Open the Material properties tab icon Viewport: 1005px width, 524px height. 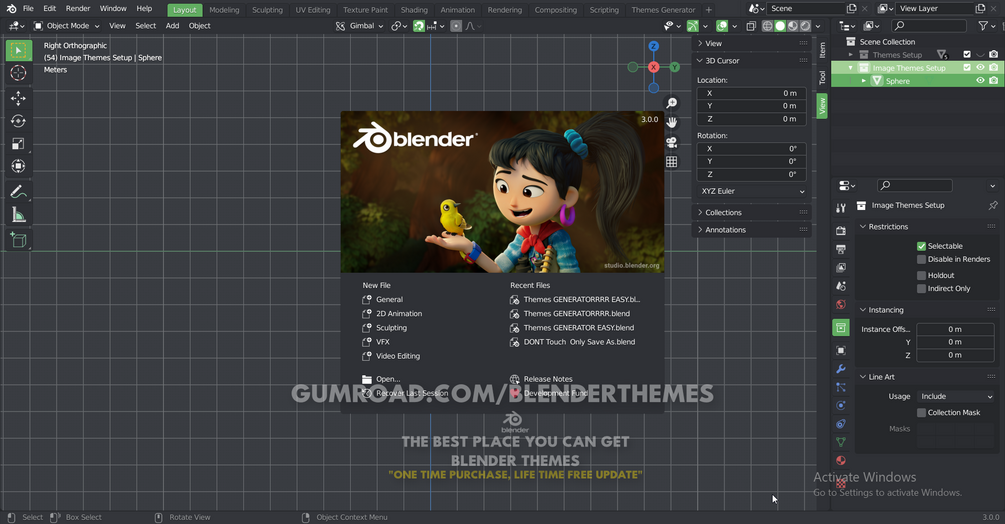point(841,461)
